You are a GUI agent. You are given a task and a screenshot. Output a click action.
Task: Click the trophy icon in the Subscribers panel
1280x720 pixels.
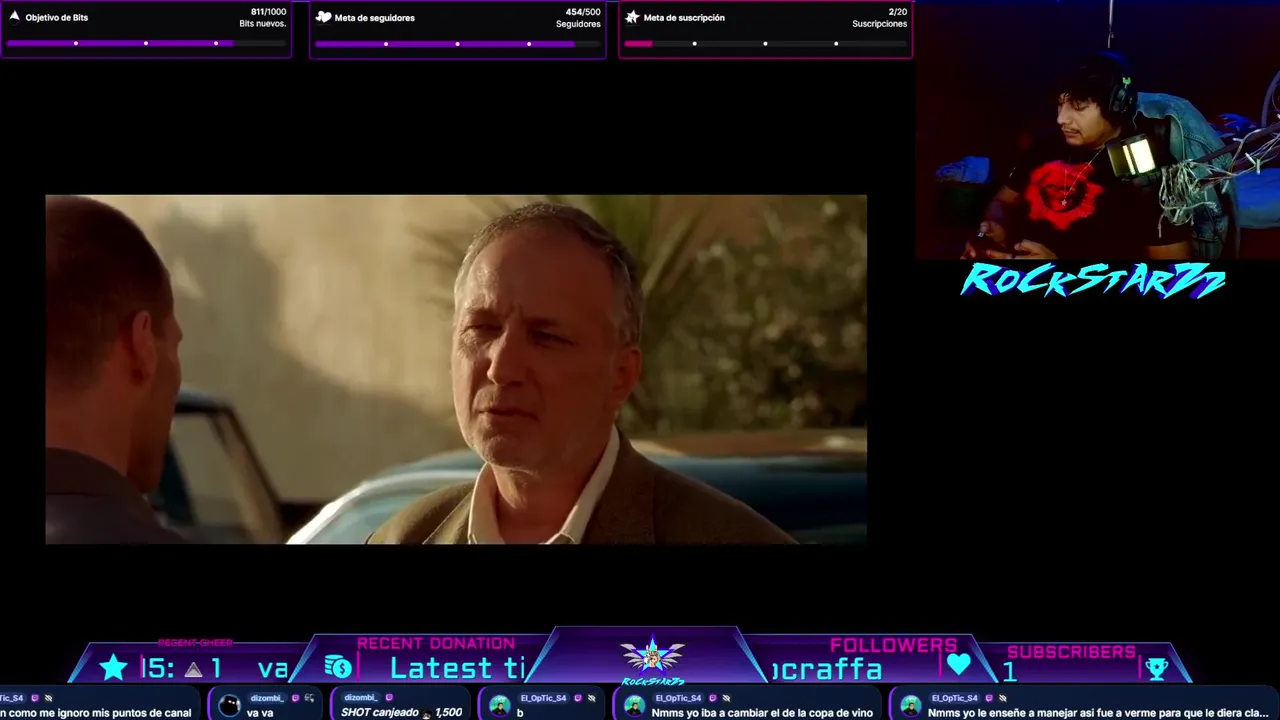click(1157, 668)
